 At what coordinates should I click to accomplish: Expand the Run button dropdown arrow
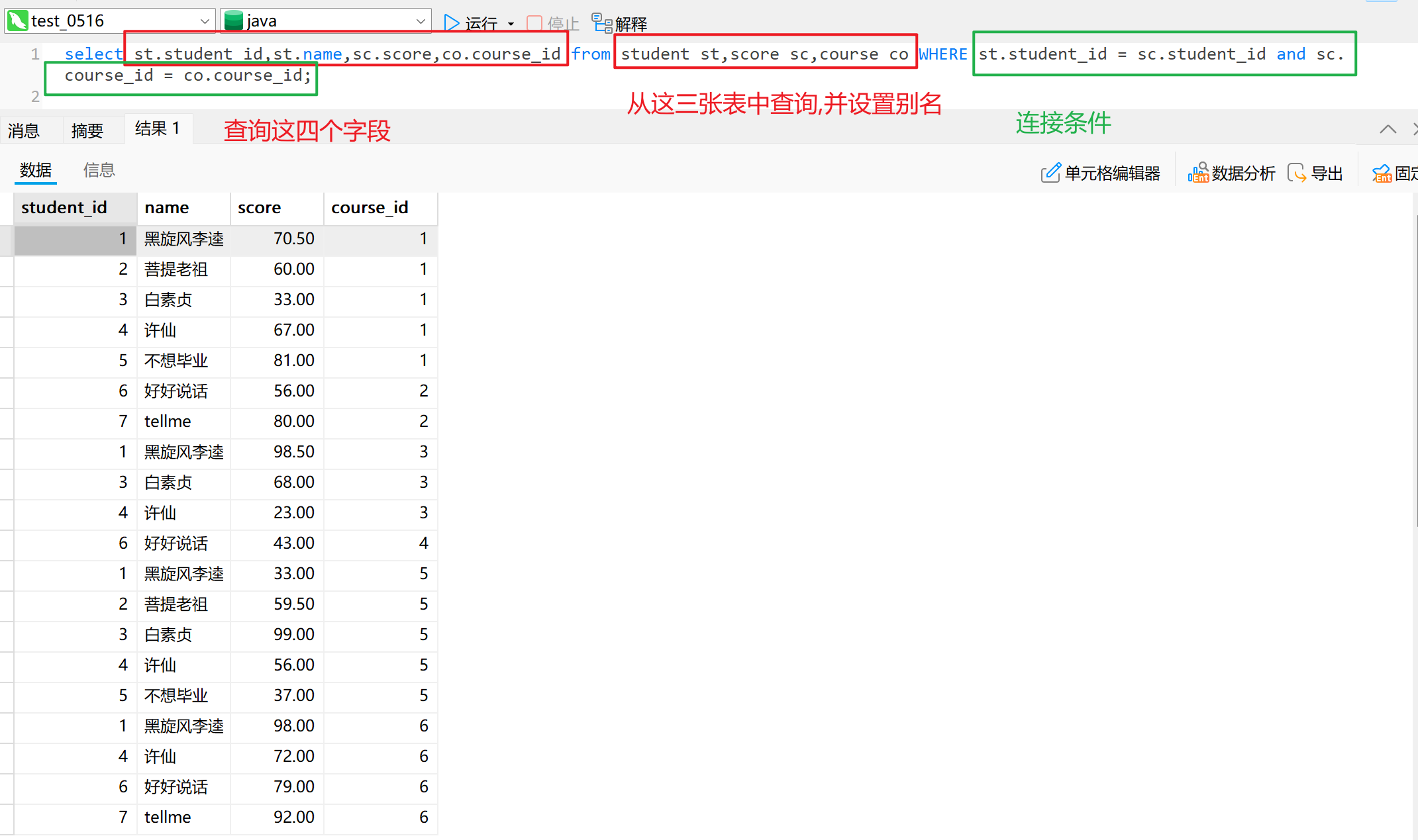coord(511,24)
